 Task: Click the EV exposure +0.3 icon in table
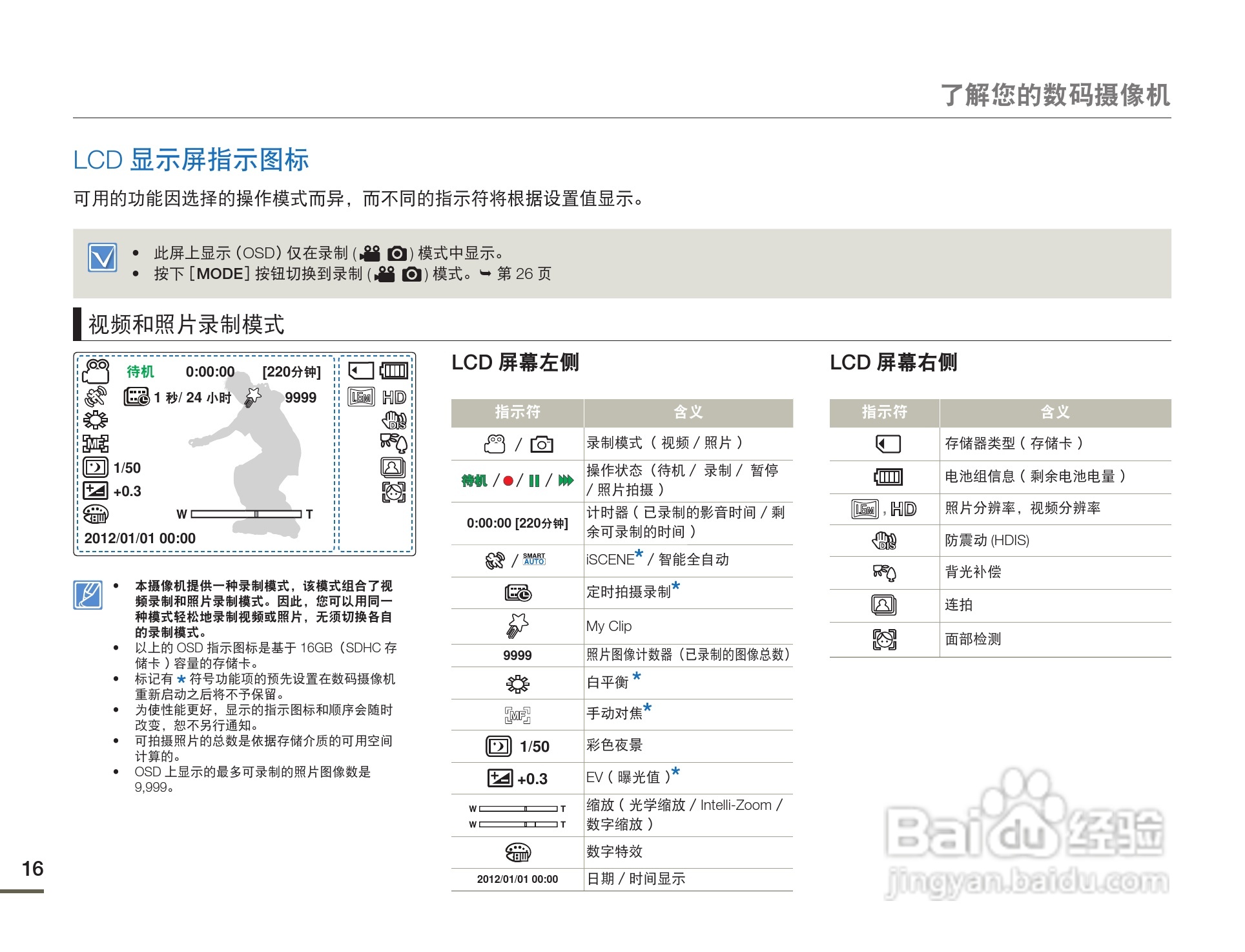coord(500,778)
